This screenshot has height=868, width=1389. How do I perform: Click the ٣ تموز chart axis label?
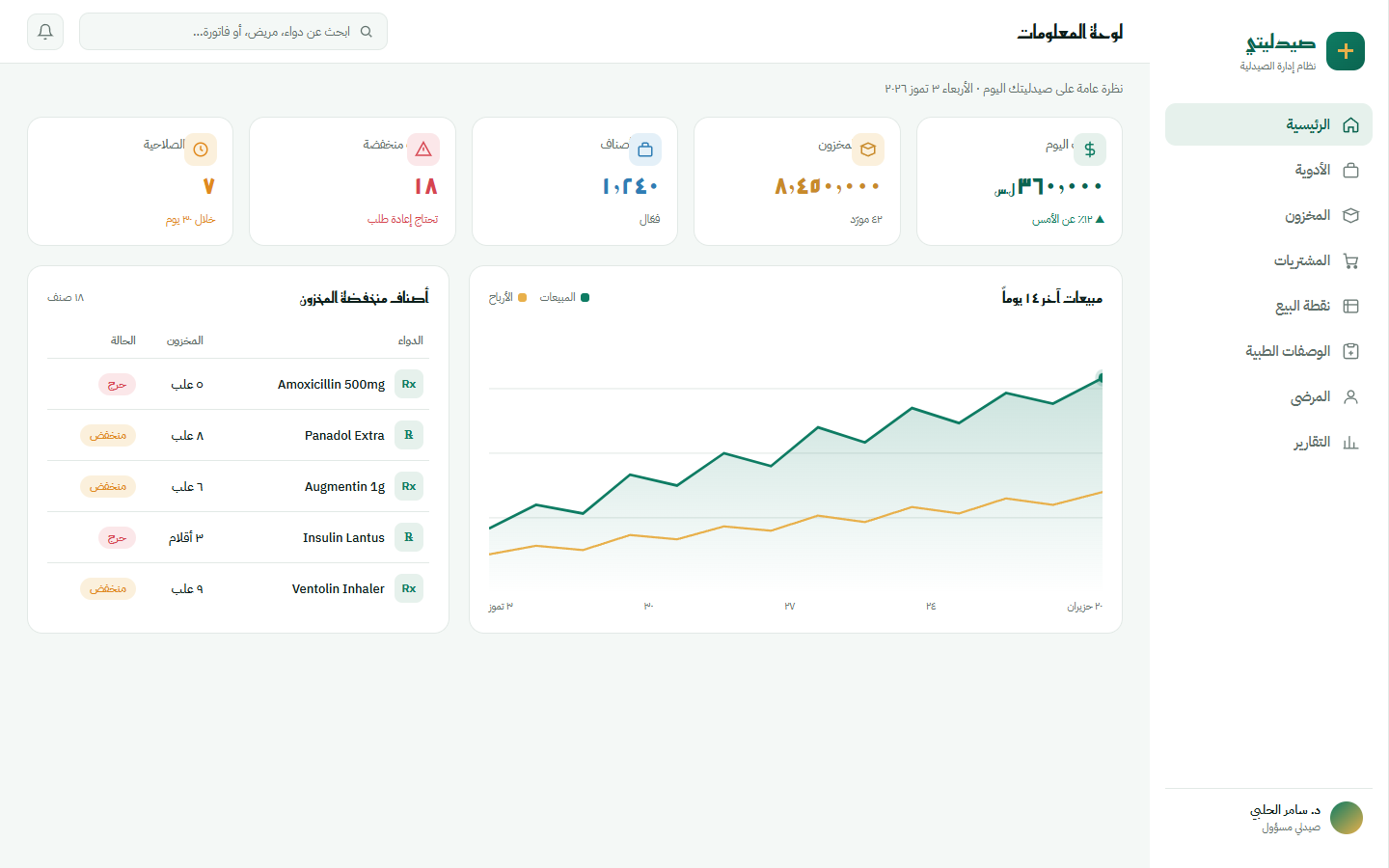[x=501, y=606]
